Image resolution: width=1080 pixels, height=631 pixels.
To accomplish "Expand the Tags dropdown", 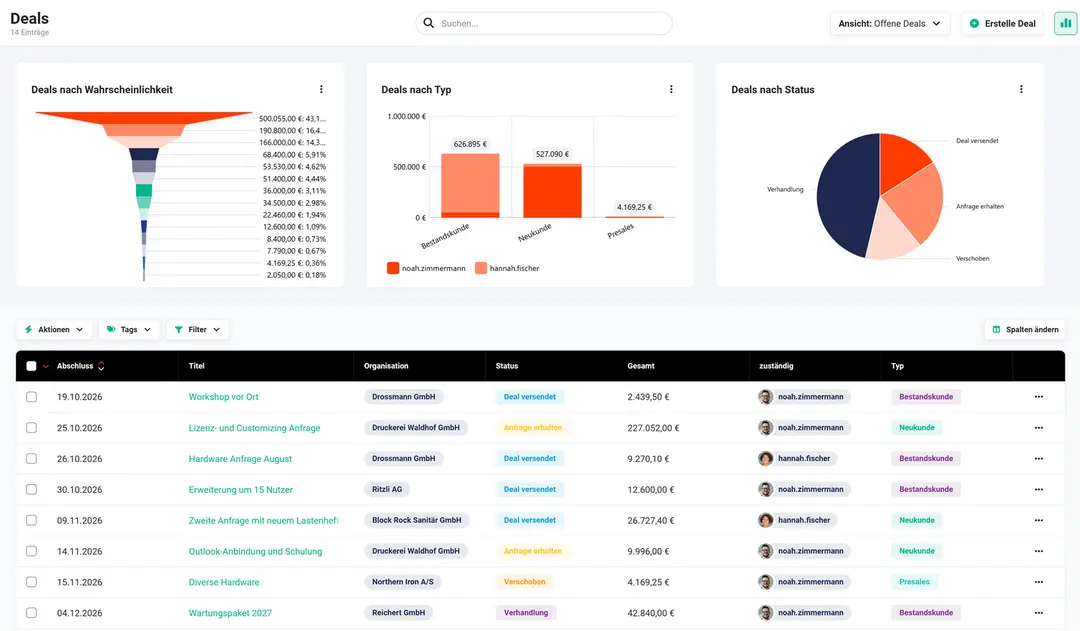I will coord(129,329).
